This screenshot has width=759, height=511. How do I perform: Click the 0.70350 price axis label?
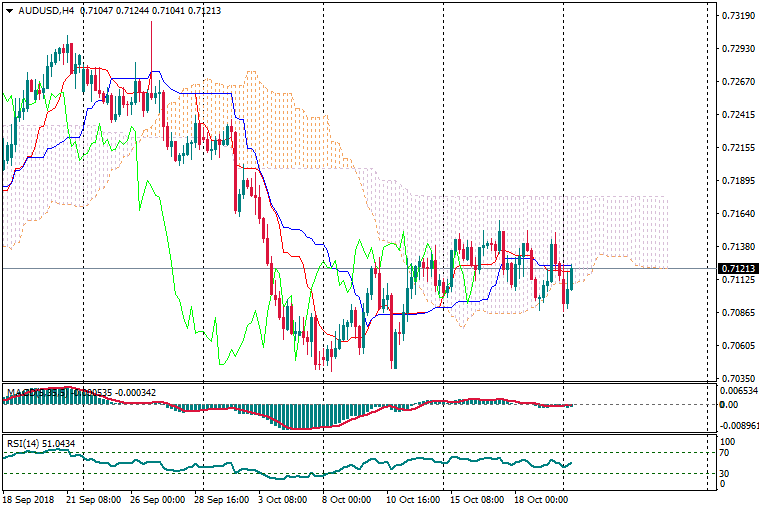pyautogui.click(x=736, y=378)
